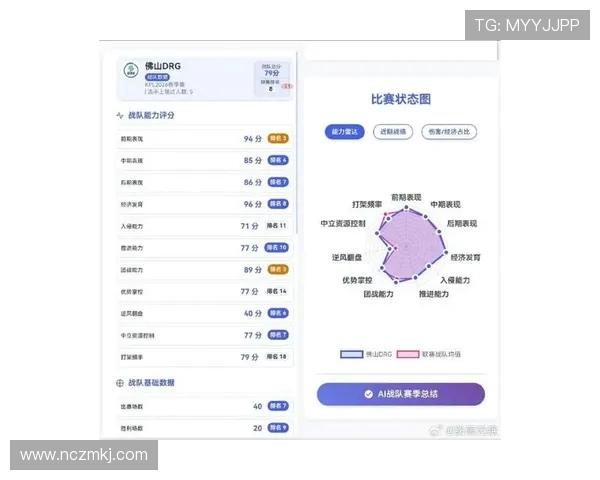
Task: Click the 排名 10 badge
Action: 277,248
